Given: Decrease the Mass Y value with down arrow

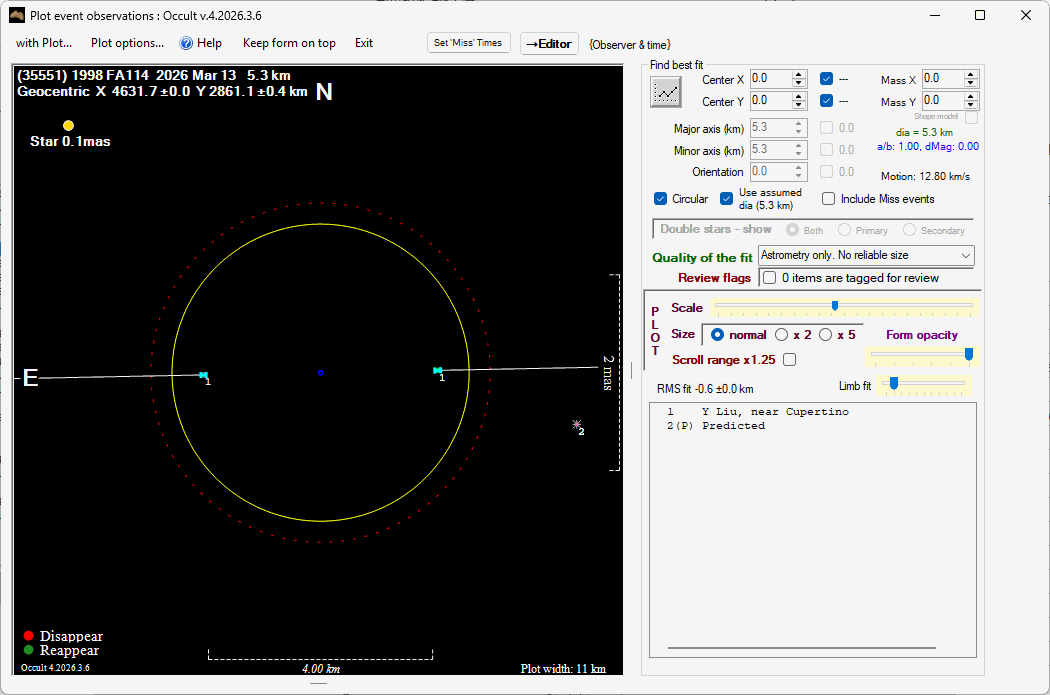Looking at the screenshot, I should coord(970,105).
